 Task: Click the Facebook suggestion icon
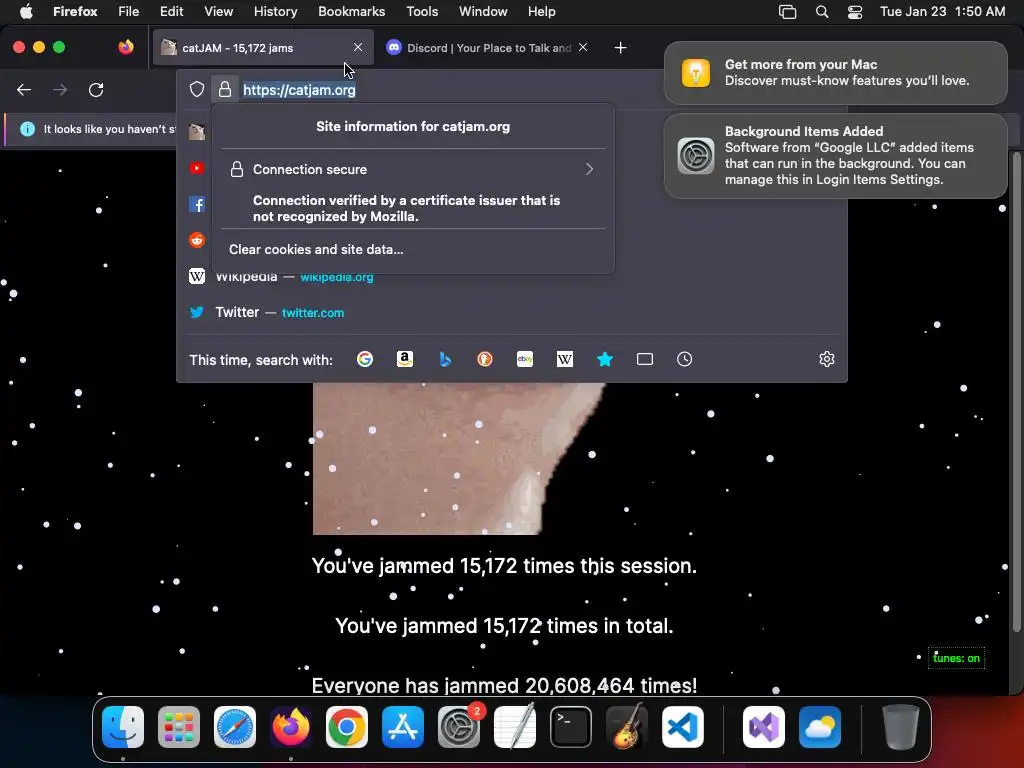(x=197, y=204)
